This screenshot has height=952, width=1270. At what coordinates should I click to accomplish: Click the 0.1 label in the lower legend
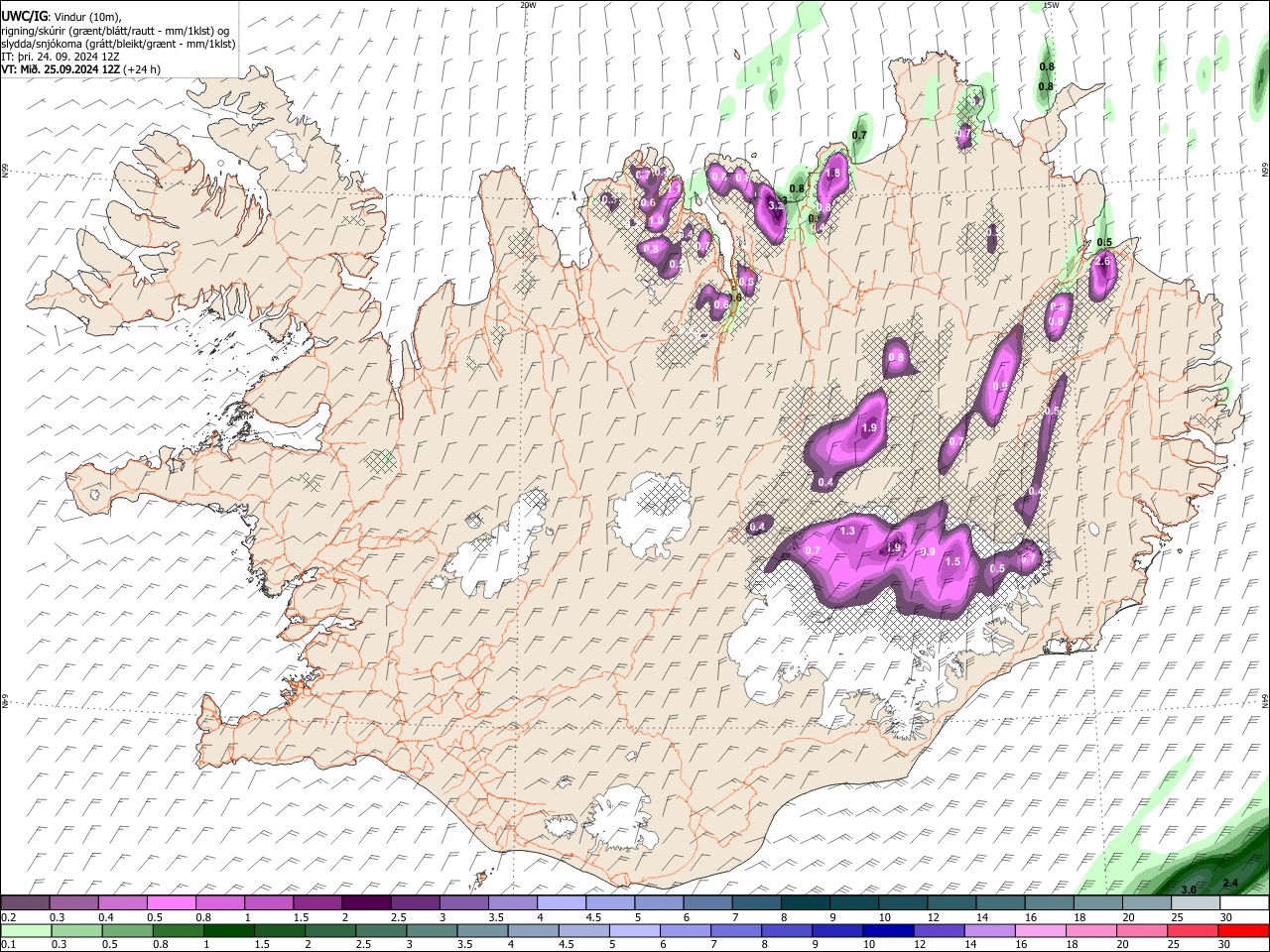(7, 945)
